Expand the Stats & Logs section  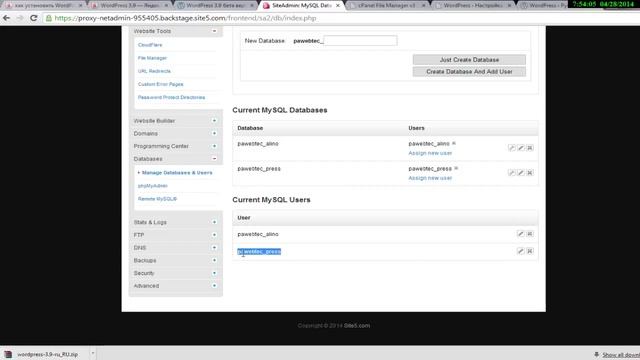point(214,222)
